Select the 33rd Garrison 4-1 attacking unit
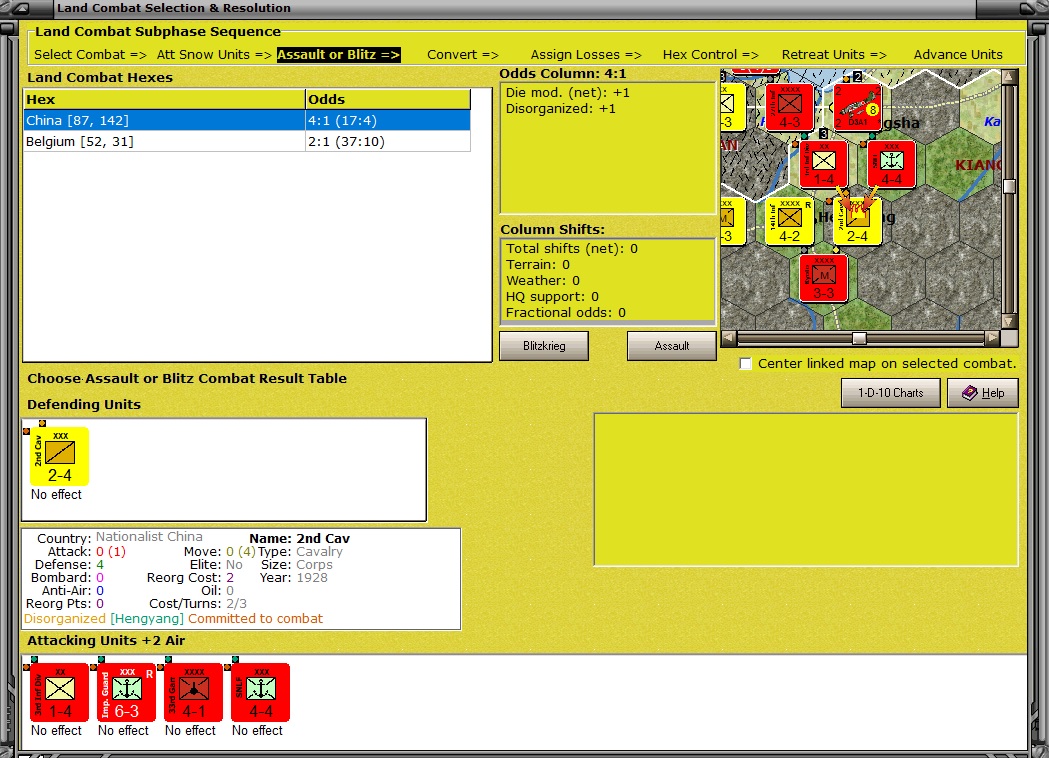The height and width of the screenshot is (758, 1049). (x=193, y=692)
